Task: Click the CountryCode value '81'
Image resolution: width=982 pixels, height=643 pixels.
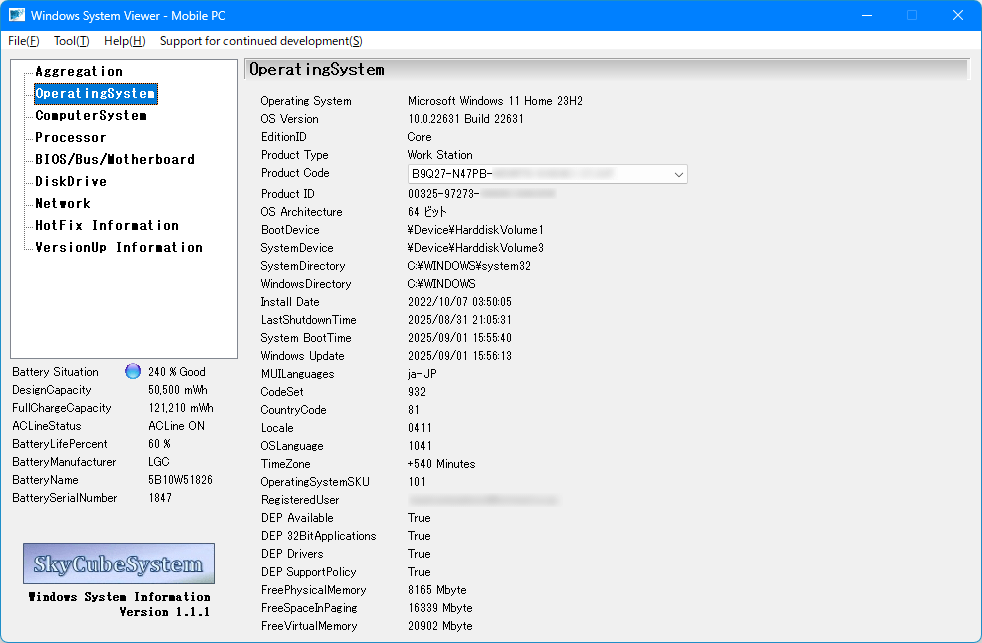Action: 414,410
